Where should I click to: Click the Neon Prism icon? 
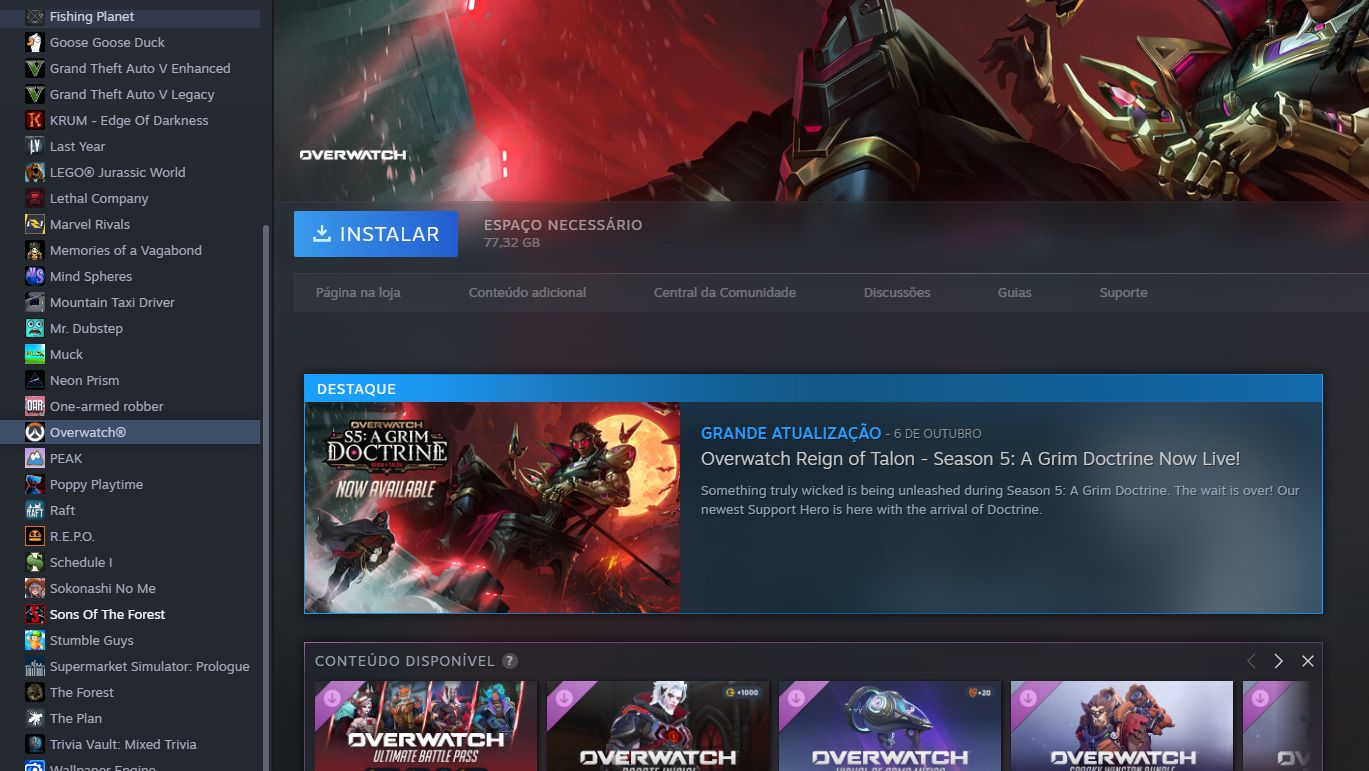(x=35, y=380)
